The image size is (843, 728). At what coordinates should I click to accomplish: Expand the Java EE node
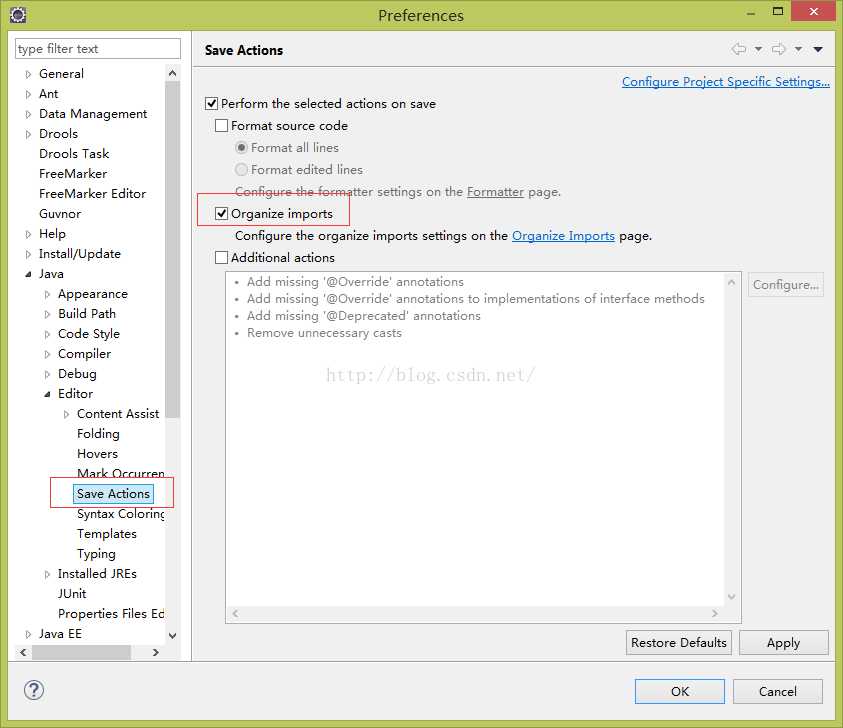point(28,634)
